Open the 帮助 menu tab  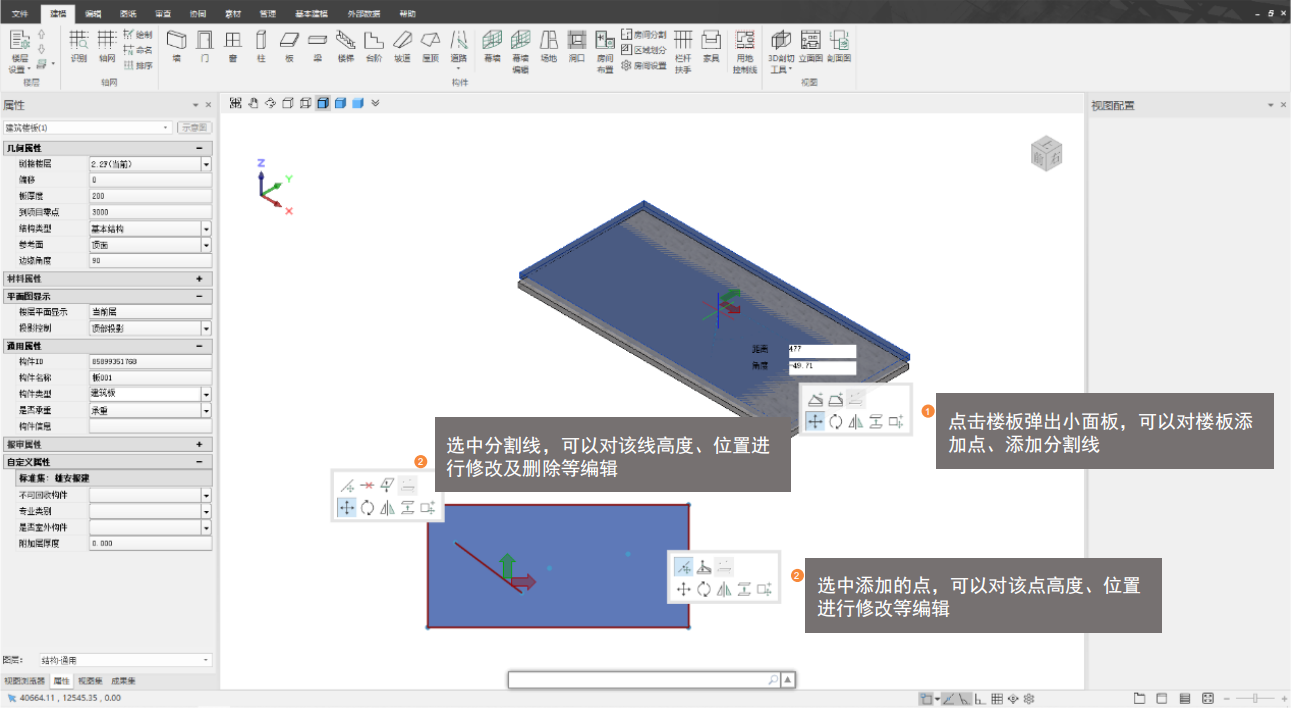coord(407,14)
